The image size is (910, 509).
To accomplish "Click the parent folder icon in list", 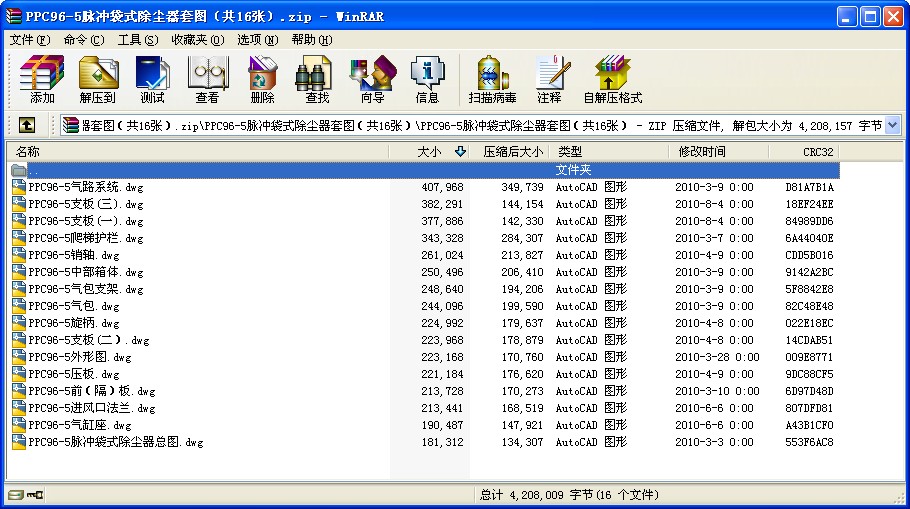I will [x=19, y=170].
